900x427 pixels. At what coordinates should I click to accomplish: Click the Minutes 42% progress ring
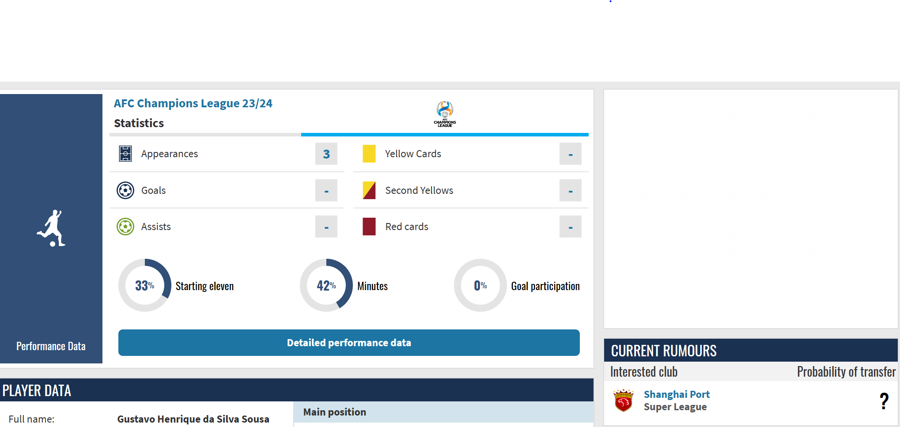pos(326,285)
